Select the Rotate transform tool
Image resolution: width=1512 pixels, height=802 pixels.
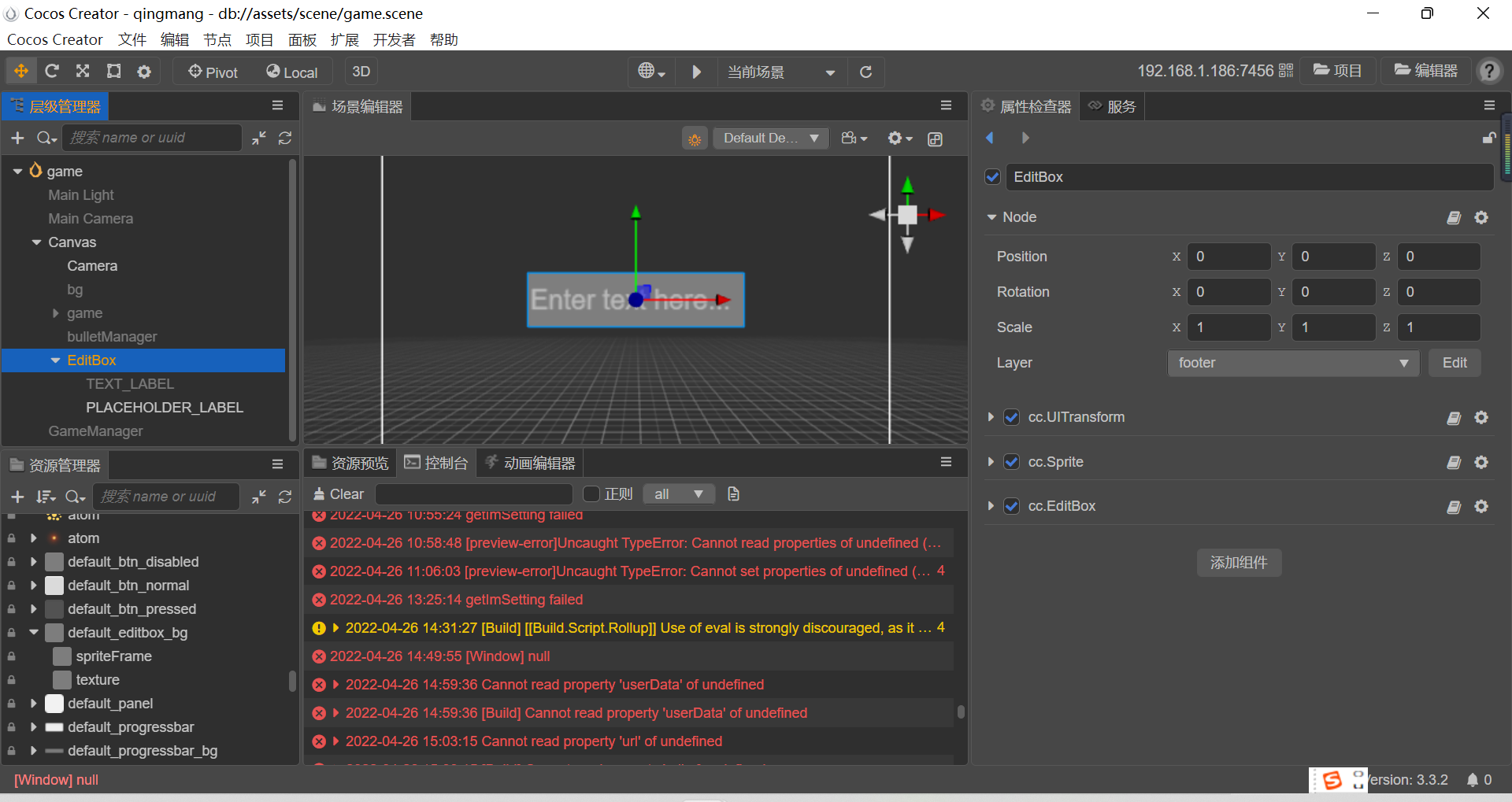click(x=52, y=72)
